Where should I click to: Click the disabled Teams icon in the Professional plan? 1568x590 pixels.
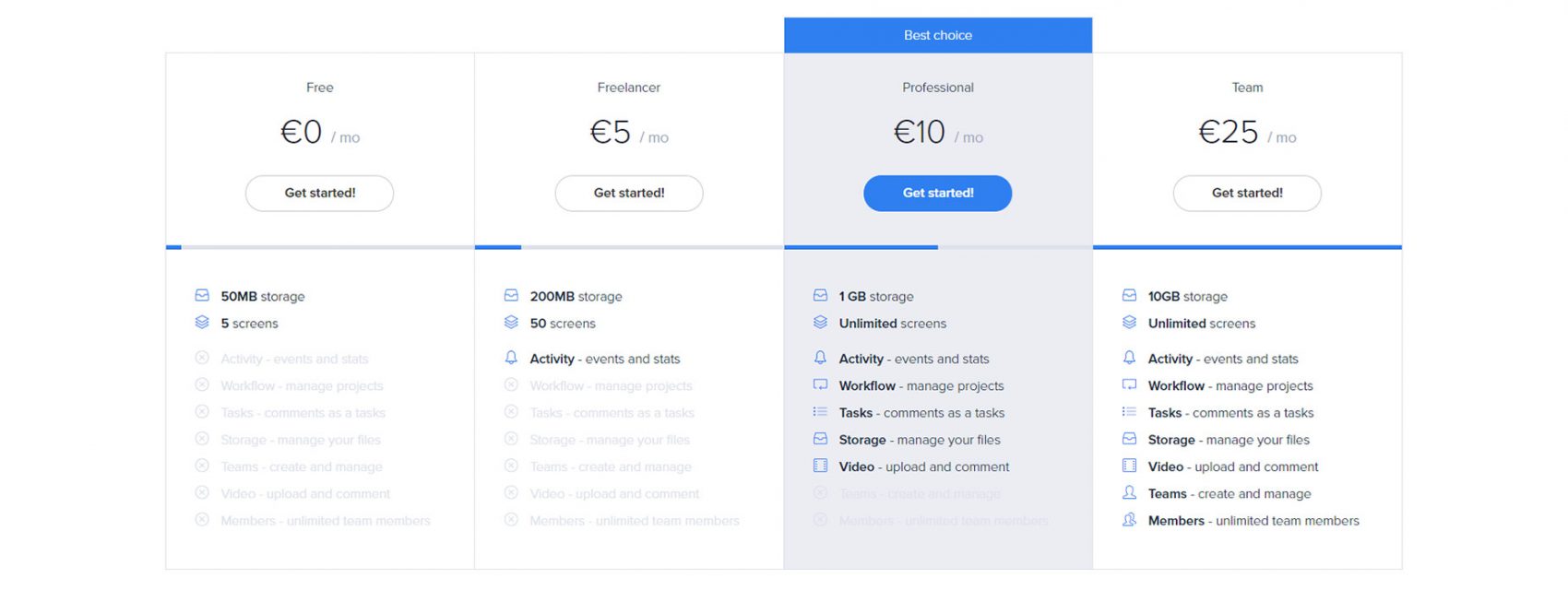[x=820, y=493]
